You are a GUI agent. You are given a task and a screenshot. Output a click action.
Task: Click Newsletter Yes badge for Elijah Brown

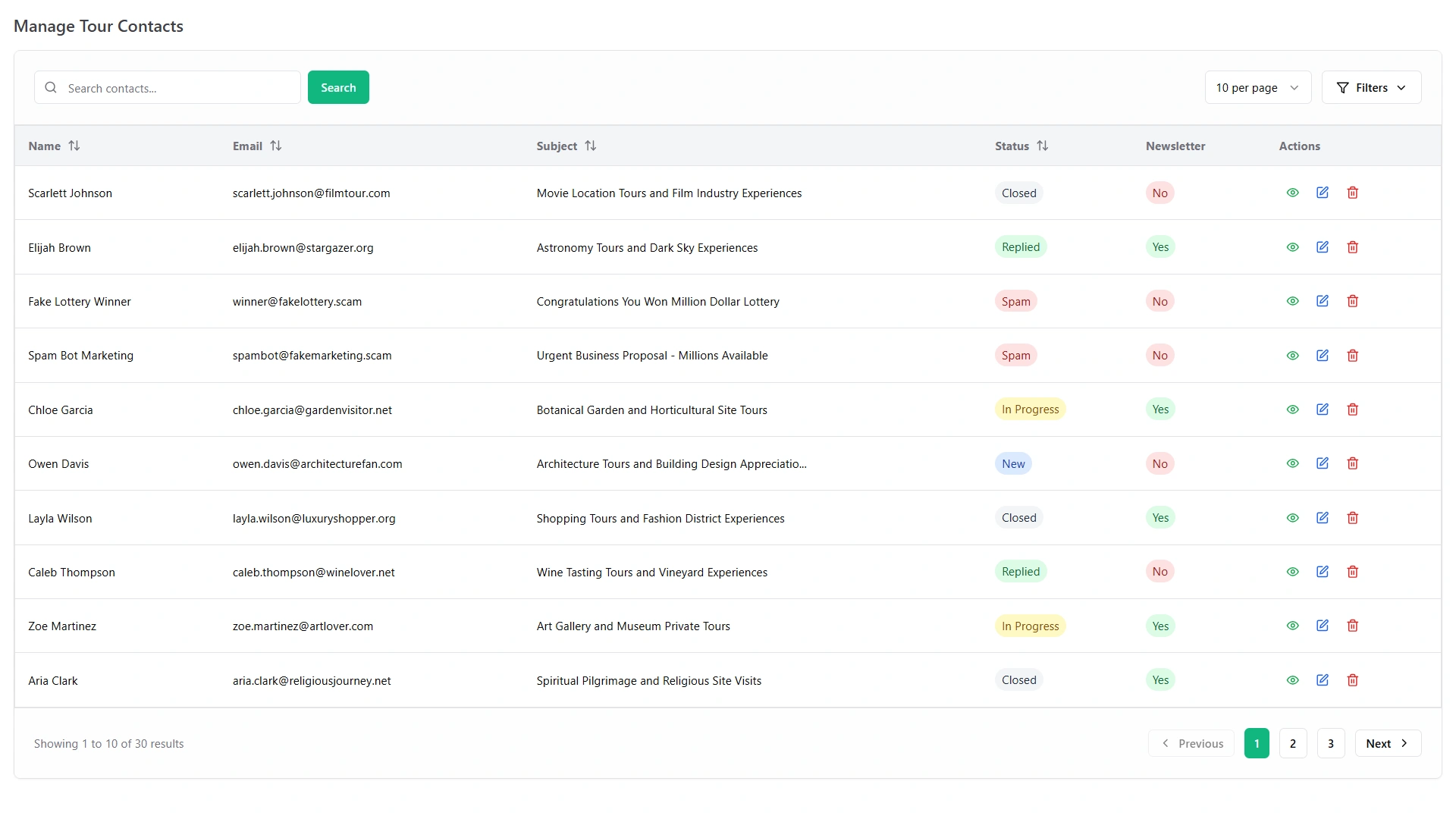(x=1160, y=247)
